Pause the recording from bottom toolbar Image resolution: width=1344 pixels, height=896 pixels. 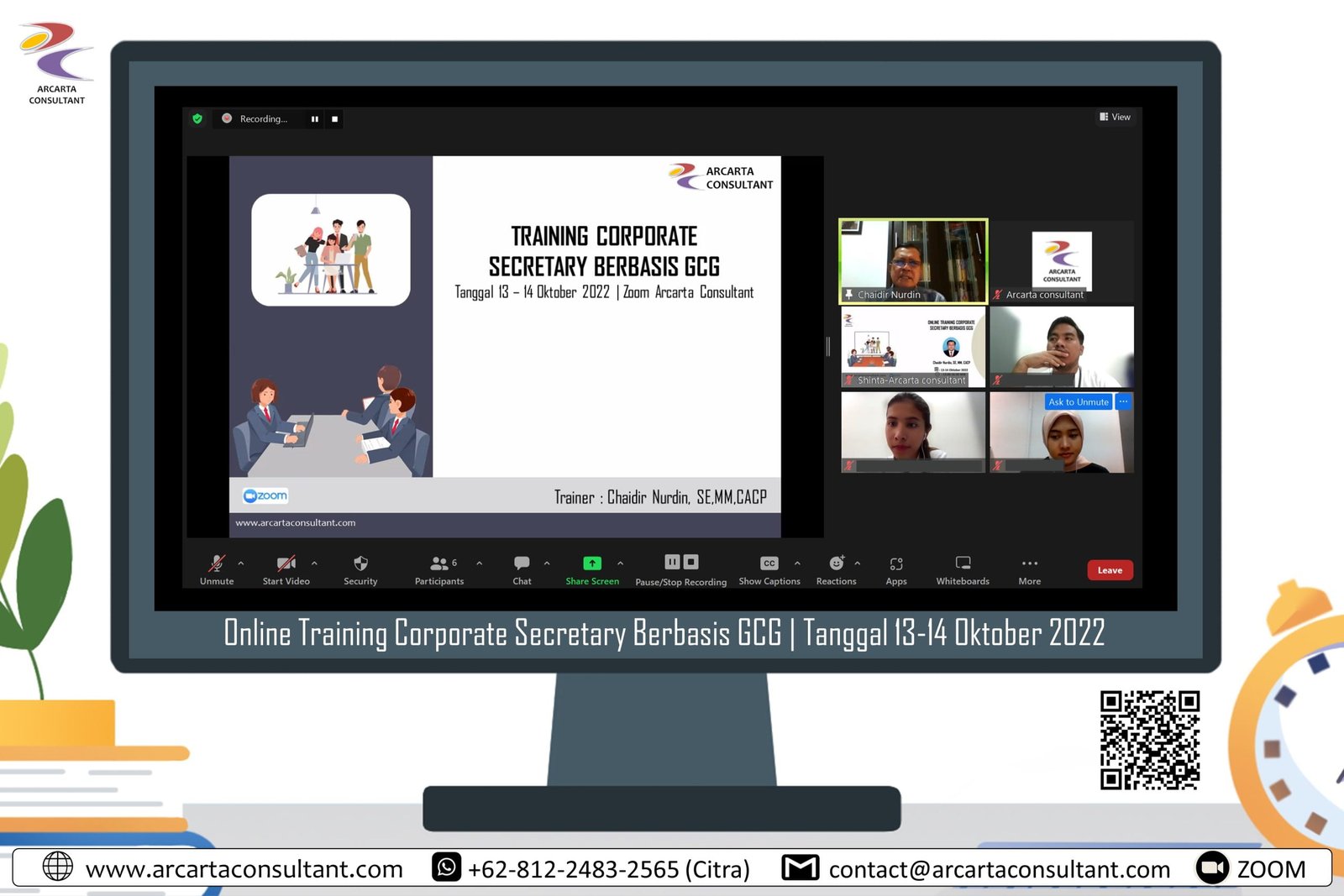(672, 562)
